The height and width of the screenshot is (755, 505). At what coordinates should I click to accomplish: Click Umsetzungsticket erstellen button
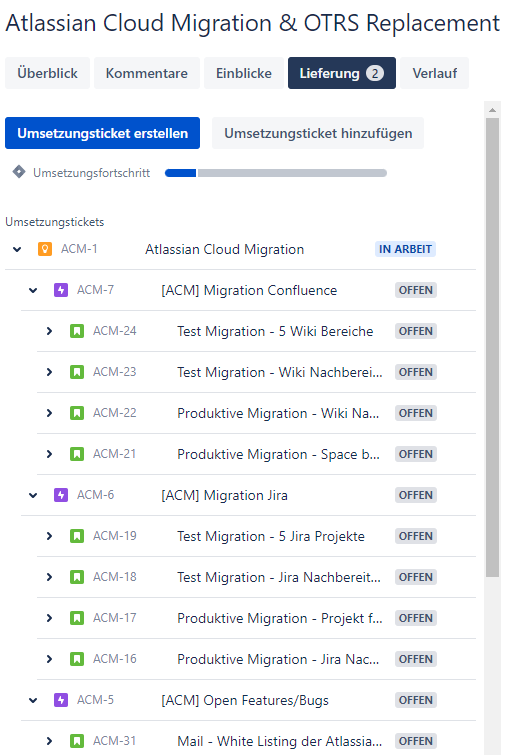[x=103, y=133]
